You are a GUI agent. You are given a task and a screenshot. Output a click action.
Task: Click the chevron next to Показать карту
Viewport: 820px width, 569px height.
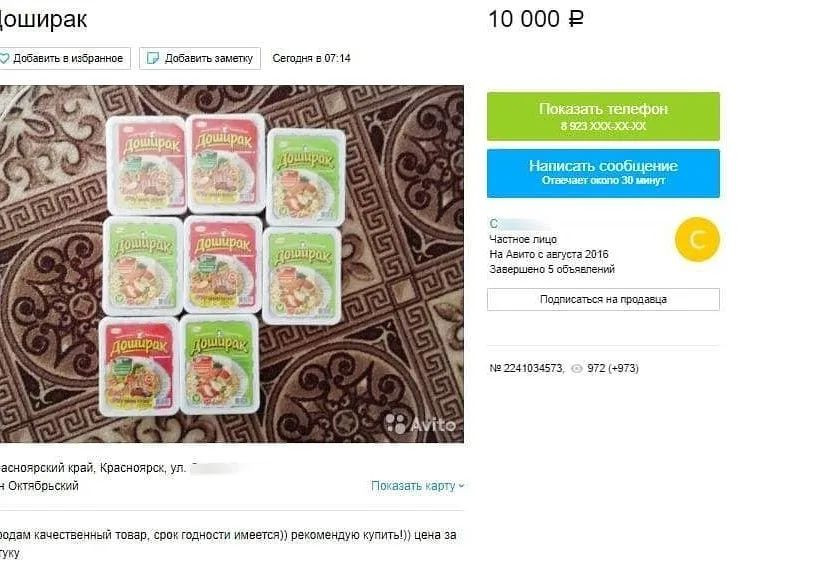[x=461, y=486]
